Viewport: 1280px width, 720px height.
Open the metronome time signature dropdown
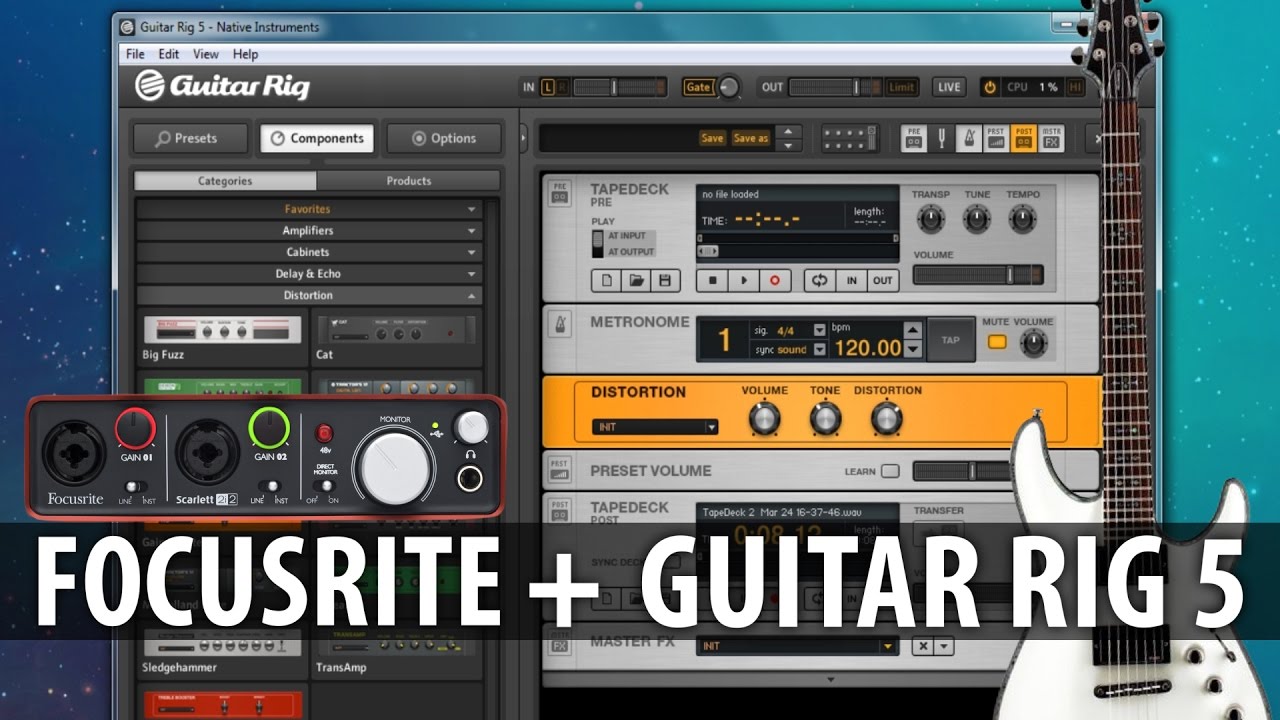[x=819, y=330]
